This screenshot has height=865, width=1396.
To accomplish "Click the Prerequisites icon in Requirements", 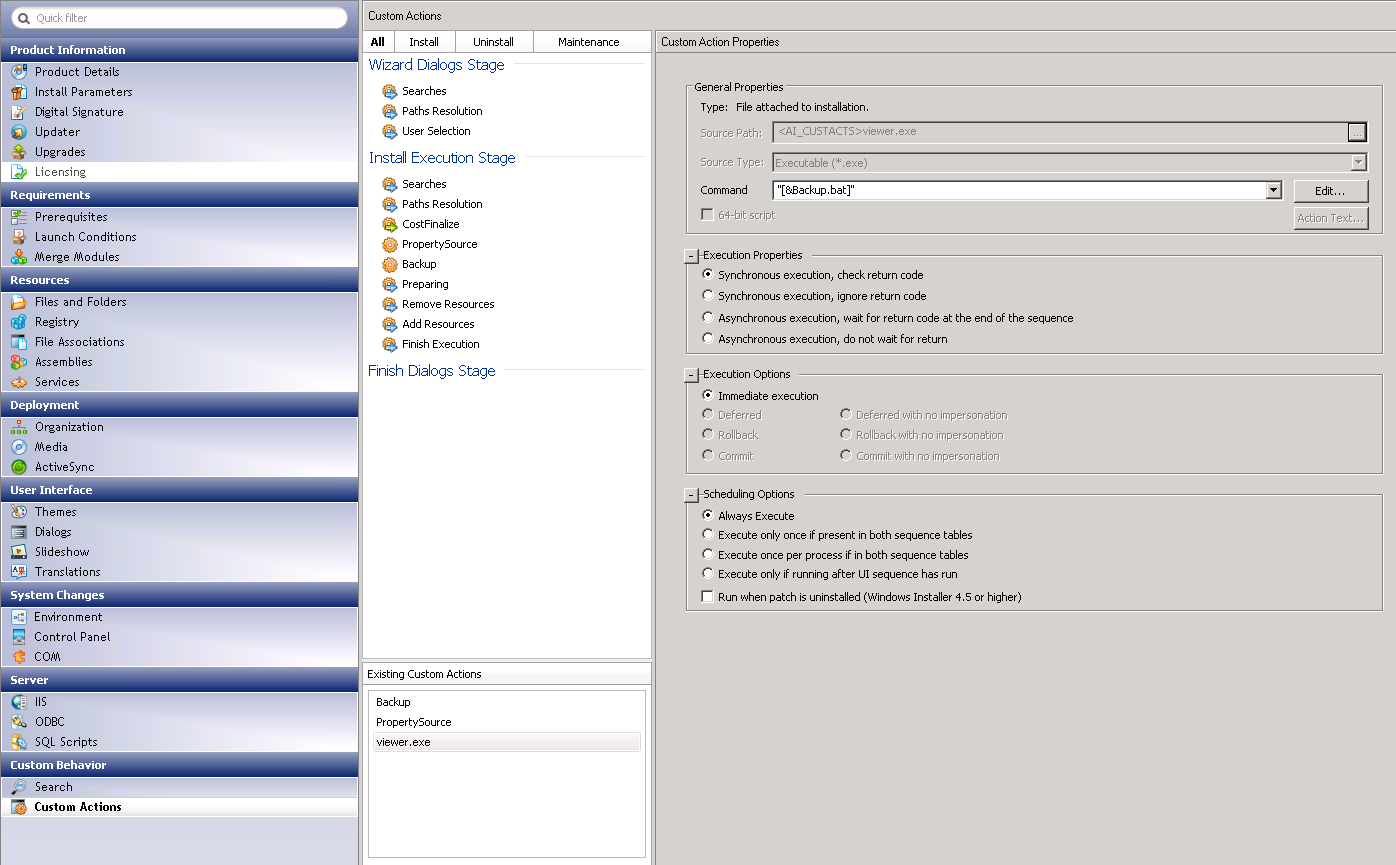I will pos(18,217).
